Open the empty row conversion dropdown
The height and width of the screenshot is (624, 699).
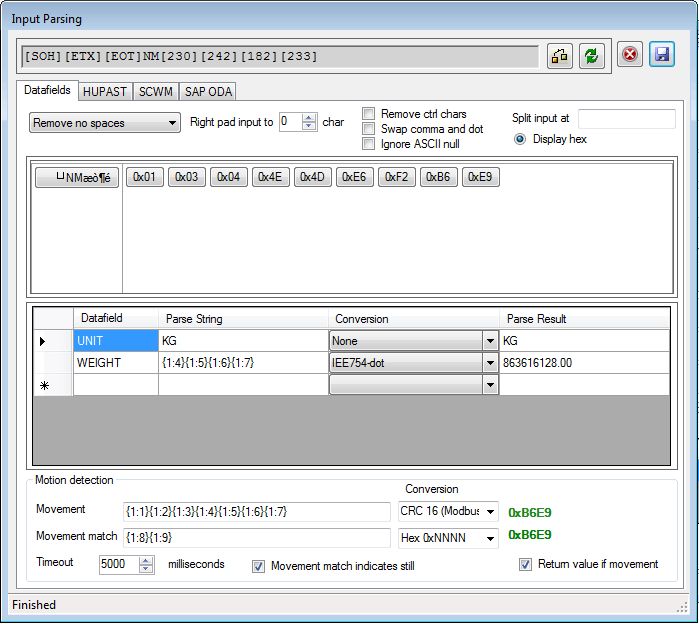click(x=490, y=385)
